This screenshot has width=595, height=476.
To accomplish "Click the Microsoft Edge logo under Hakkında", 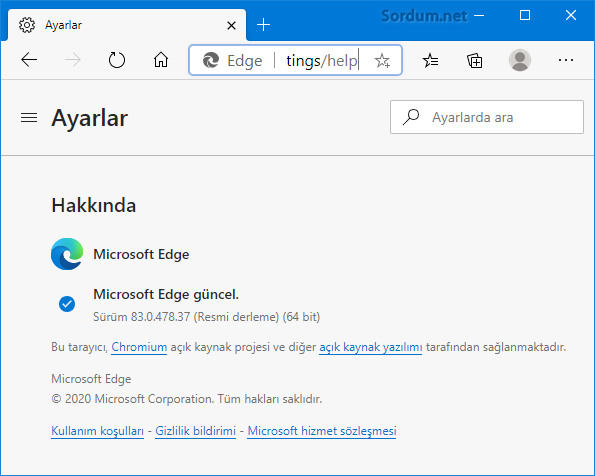I will tap(67, 254).
